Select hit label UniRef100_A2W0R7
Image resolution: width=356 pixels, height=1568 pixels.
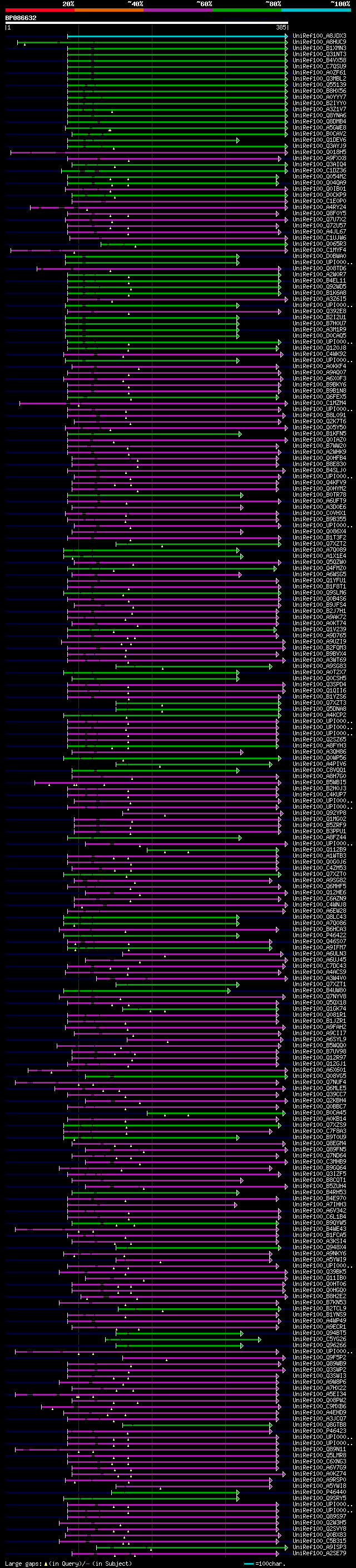click(319, 275)
